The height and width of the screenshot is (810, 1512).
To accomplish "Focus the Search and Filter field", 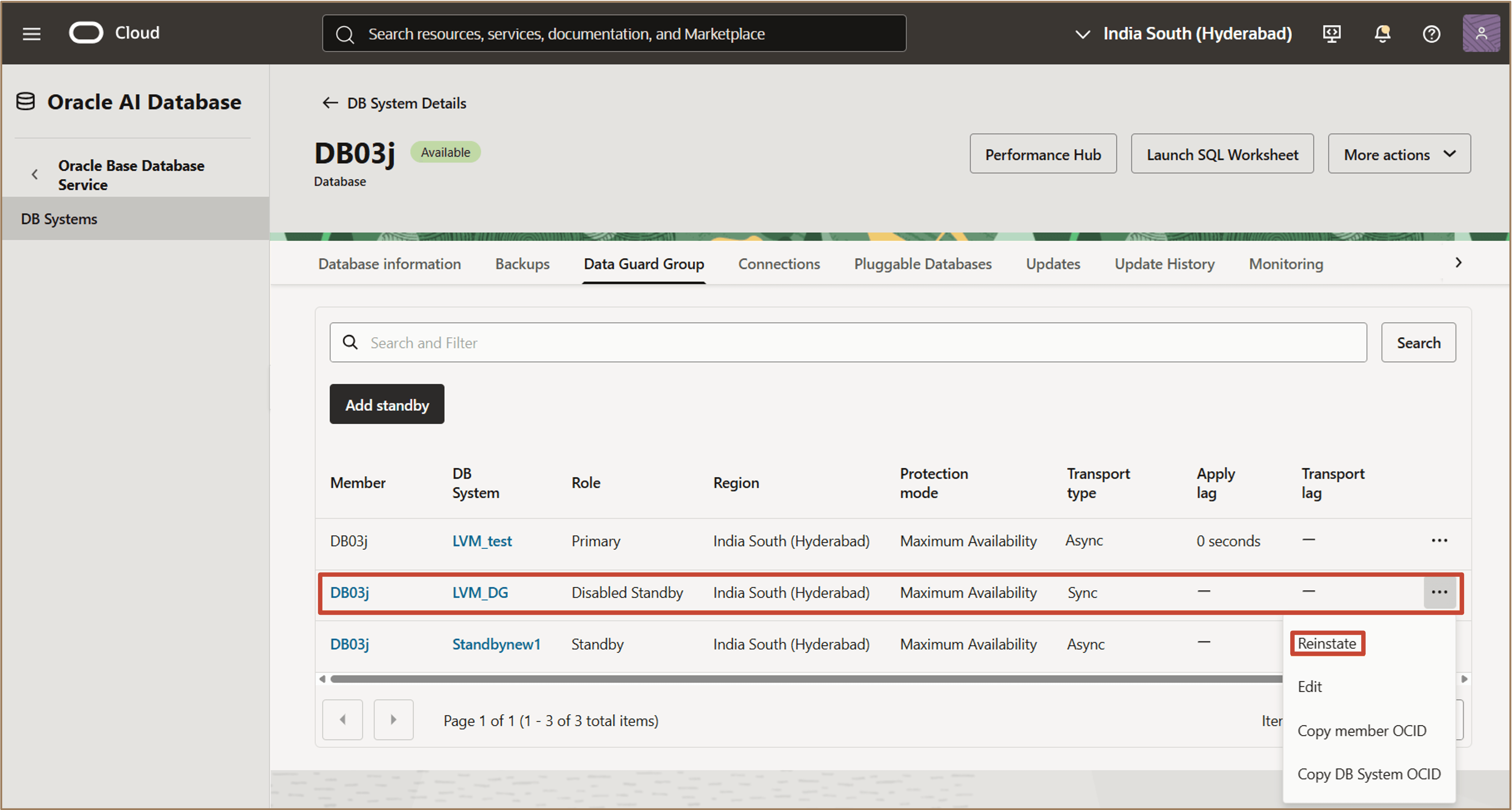I will click(x=848, y=343).
